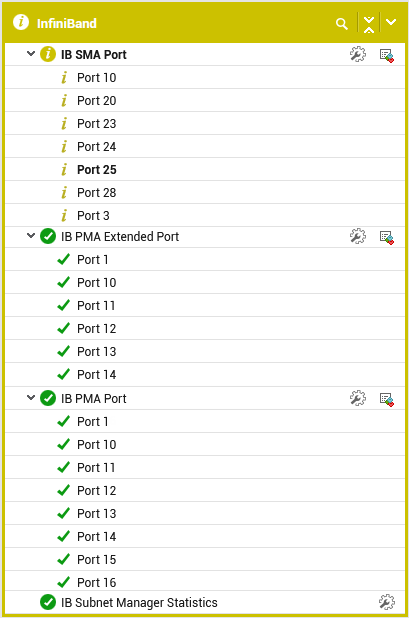Click the wrench-gear icon for IB PMA Extended Port
The height and width of the screenshot is (618, 409).
357,236
